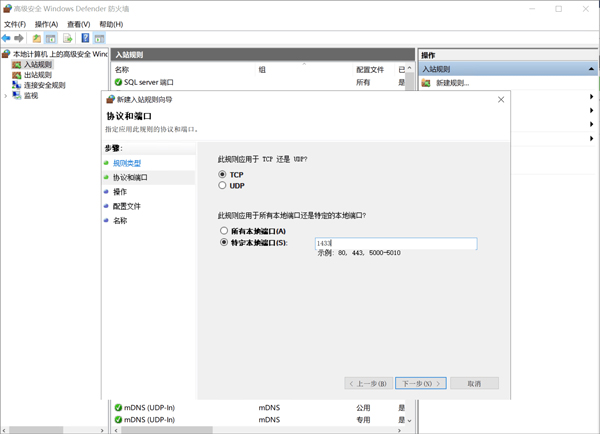The height and width of the screenshot is (434, 600).
Task: Click the outbound rules tree icon
Action: [x=16, y=75]
